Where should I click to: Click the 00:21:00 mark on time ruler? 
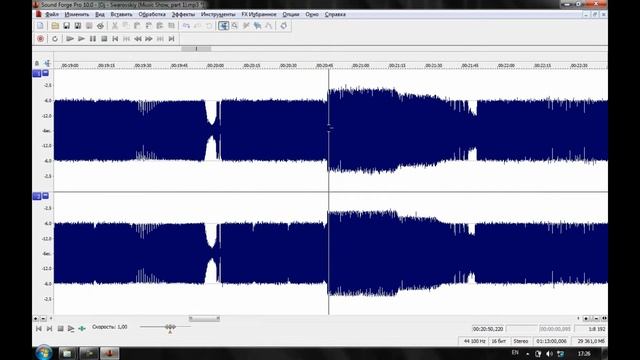click(361, 65)
